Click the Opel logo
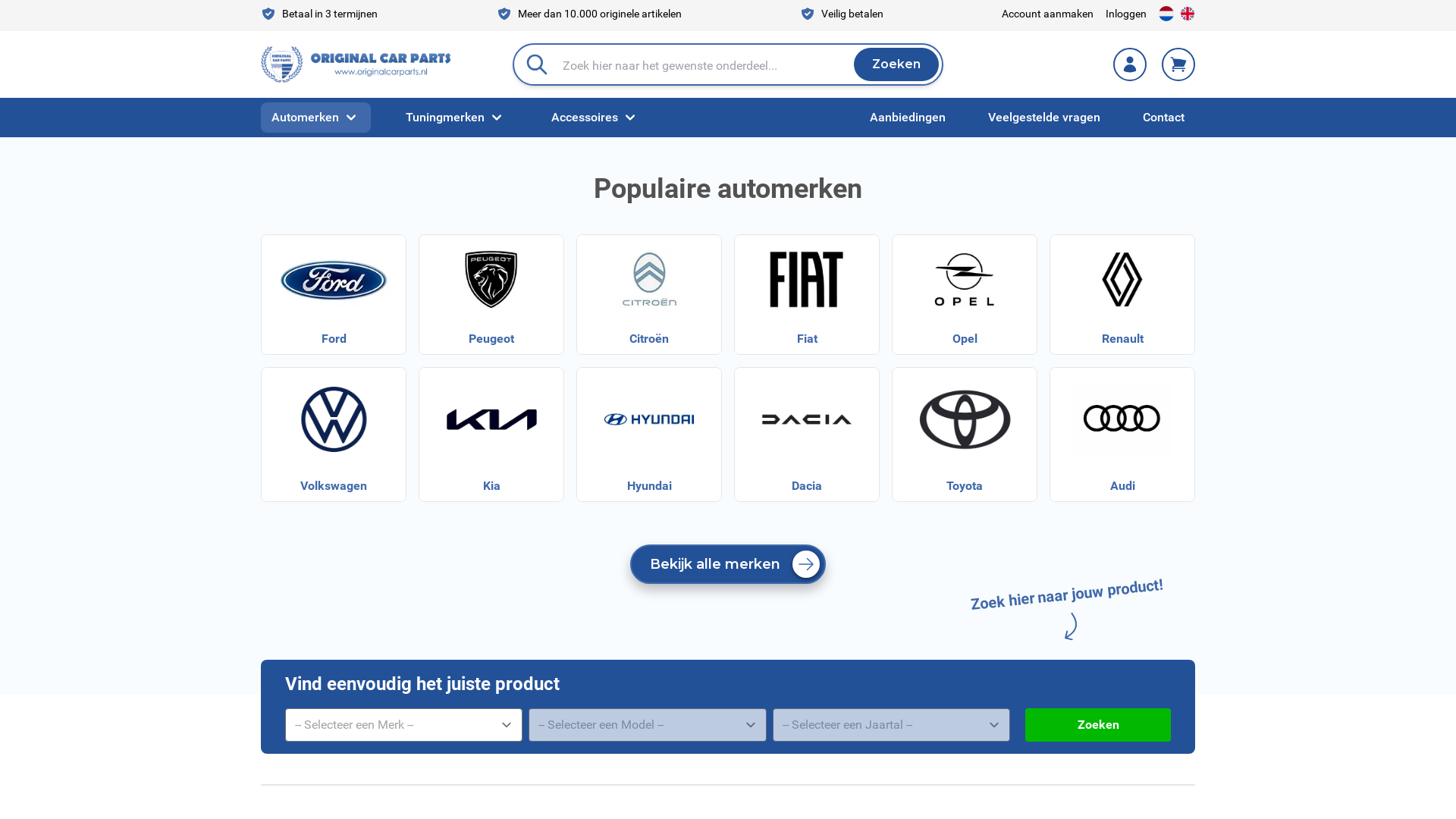 point(965,280)
